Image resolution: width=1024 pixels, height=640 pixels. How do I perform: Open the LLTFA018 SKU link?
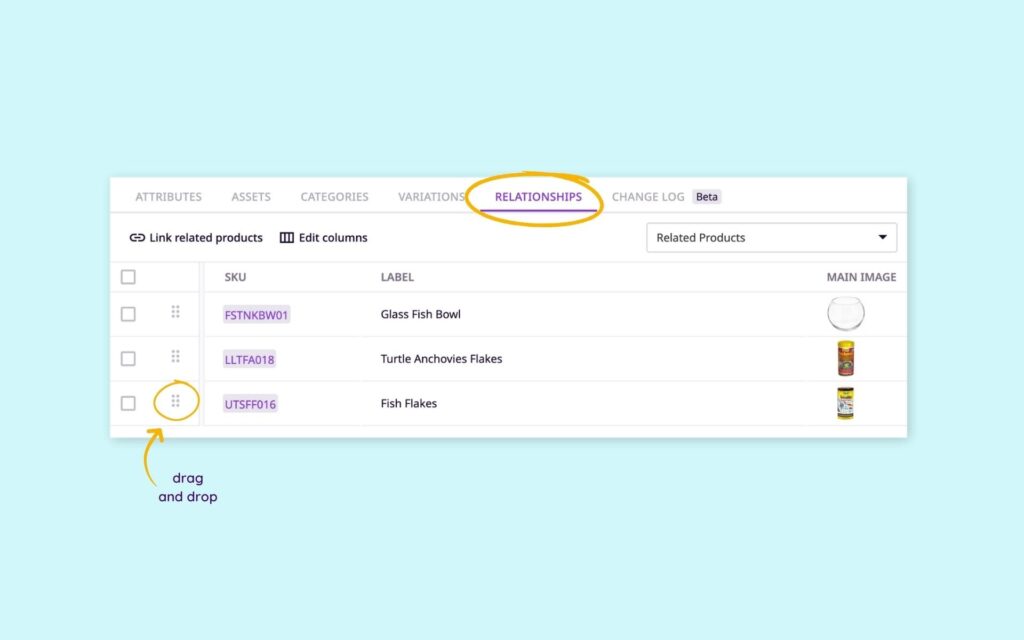[x=249, y=359]
